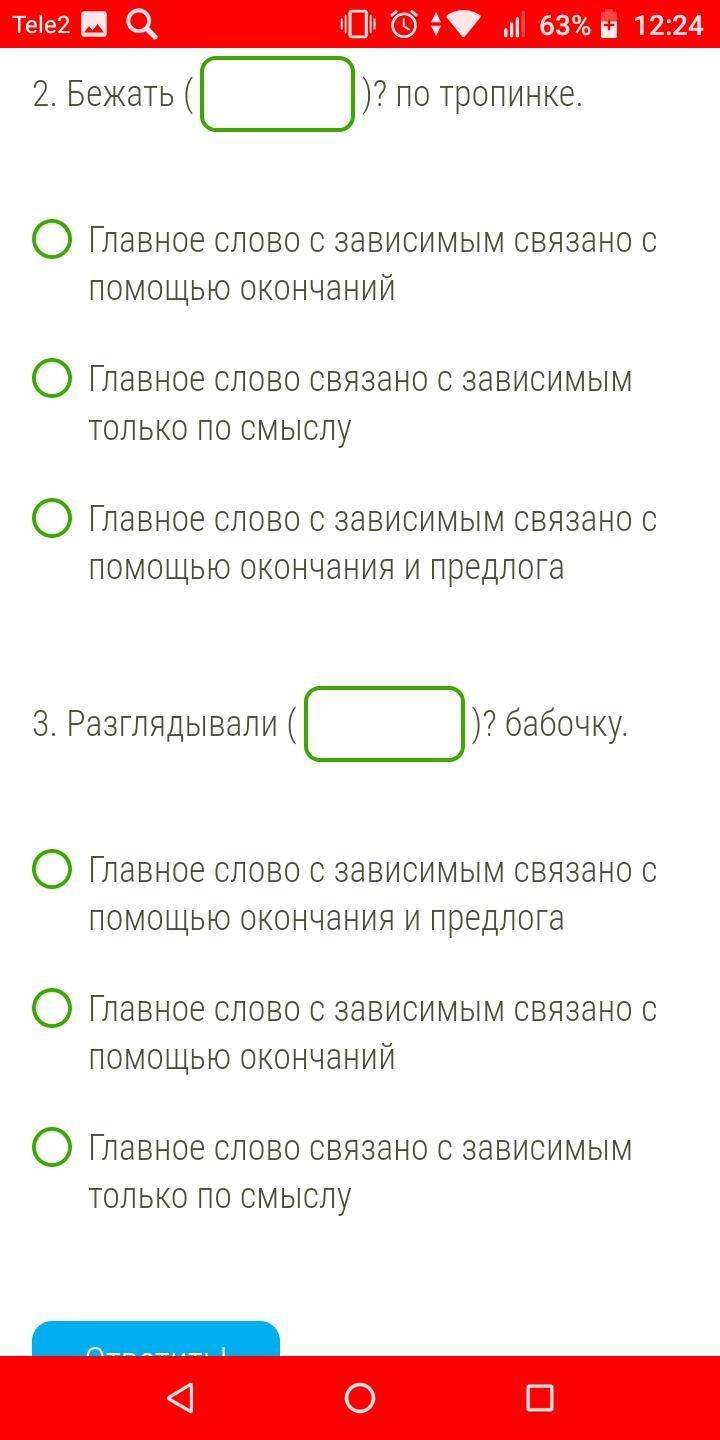Image resolution: width=720 pixels, height=1440 pixels.
Task: Open the blank dropdown in question 2
Action: [x=277, y=94]
